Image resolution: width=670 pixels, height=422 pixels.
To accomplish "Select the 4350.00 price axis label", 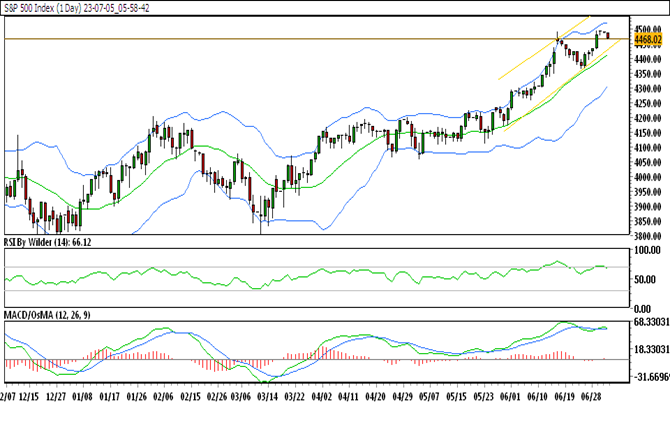I will (648, 74).
